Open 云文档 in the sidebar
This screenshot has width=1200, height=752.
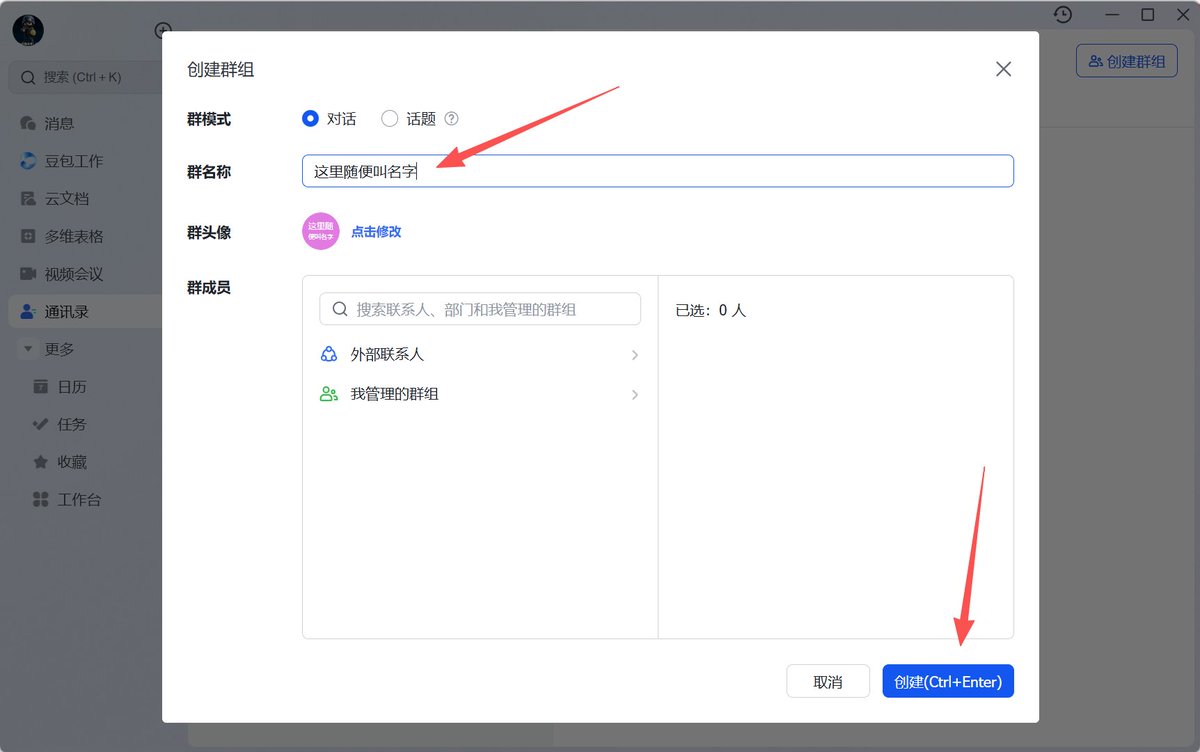coord(85,199)
